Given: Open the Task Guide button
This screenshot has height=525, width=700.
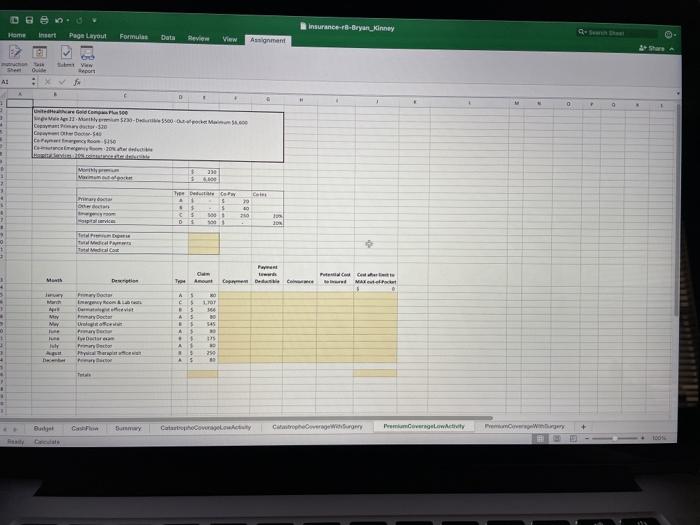Looking at the screenshot, I should [39, 58].
